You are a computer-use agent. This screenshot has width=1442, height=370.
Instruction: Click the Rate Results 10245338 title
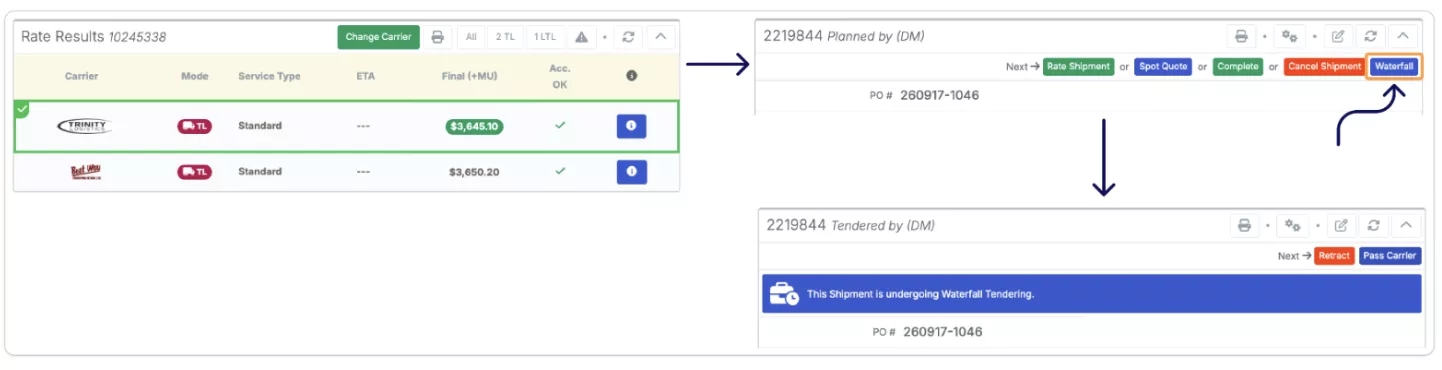[94, 37]
